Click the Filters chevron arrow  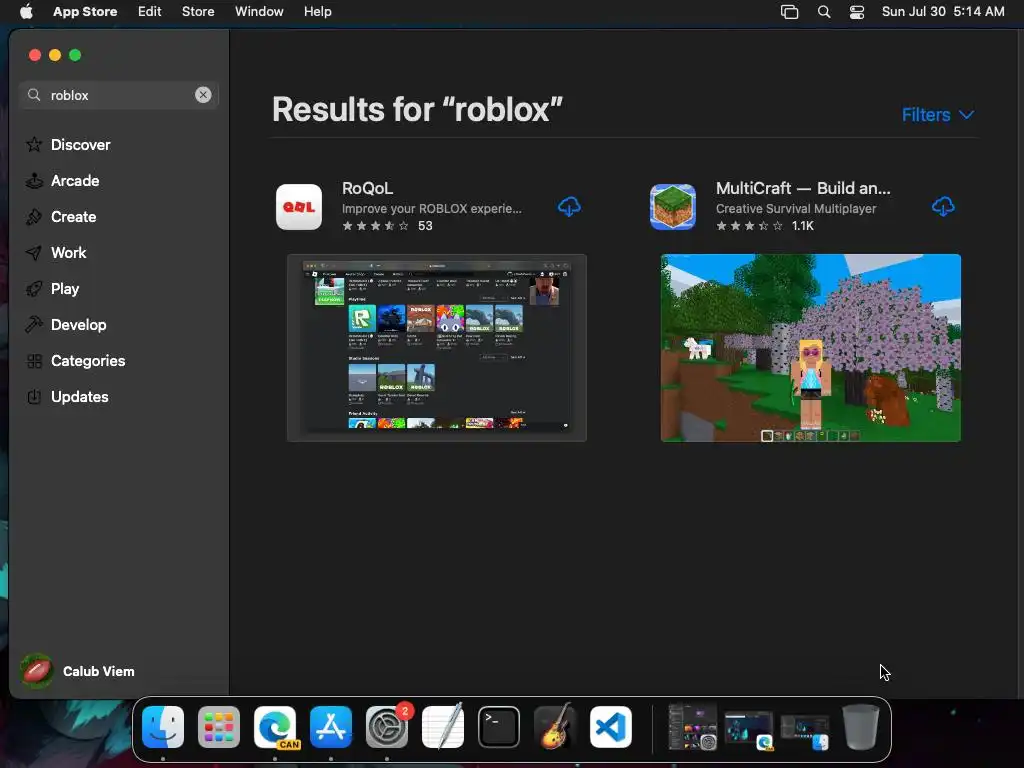(967, 115)
